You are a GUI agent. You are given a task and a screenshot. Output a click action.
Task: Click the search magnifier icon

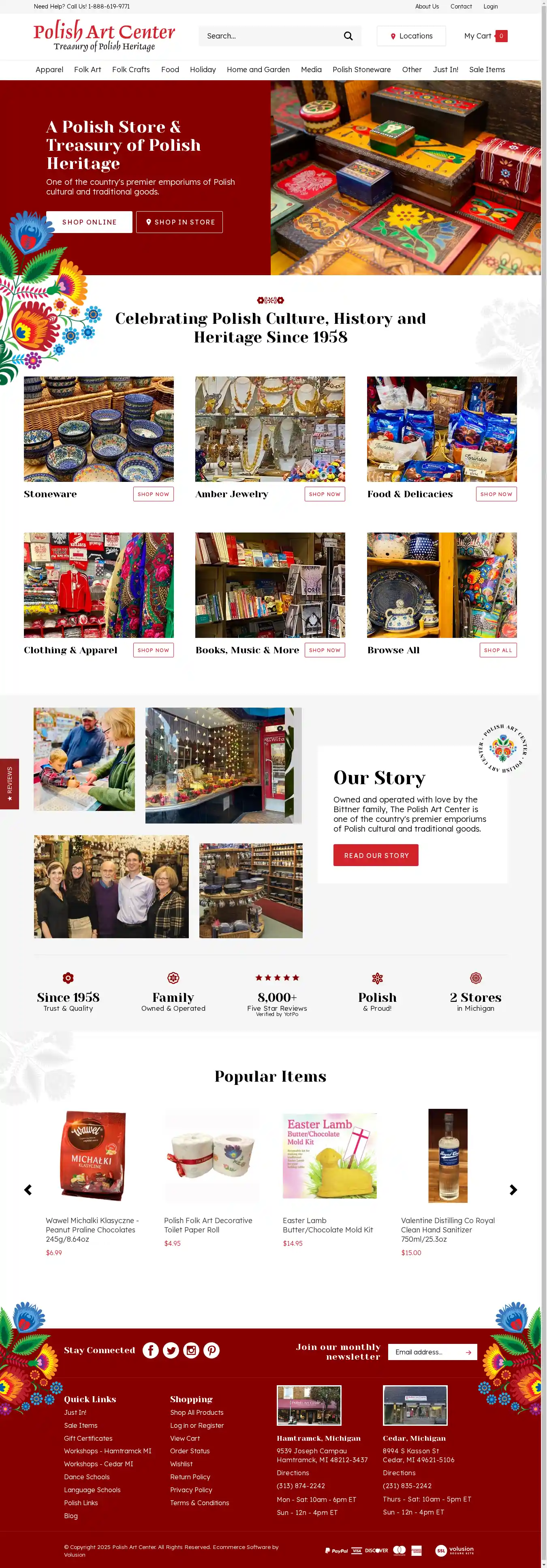[348, 36]
